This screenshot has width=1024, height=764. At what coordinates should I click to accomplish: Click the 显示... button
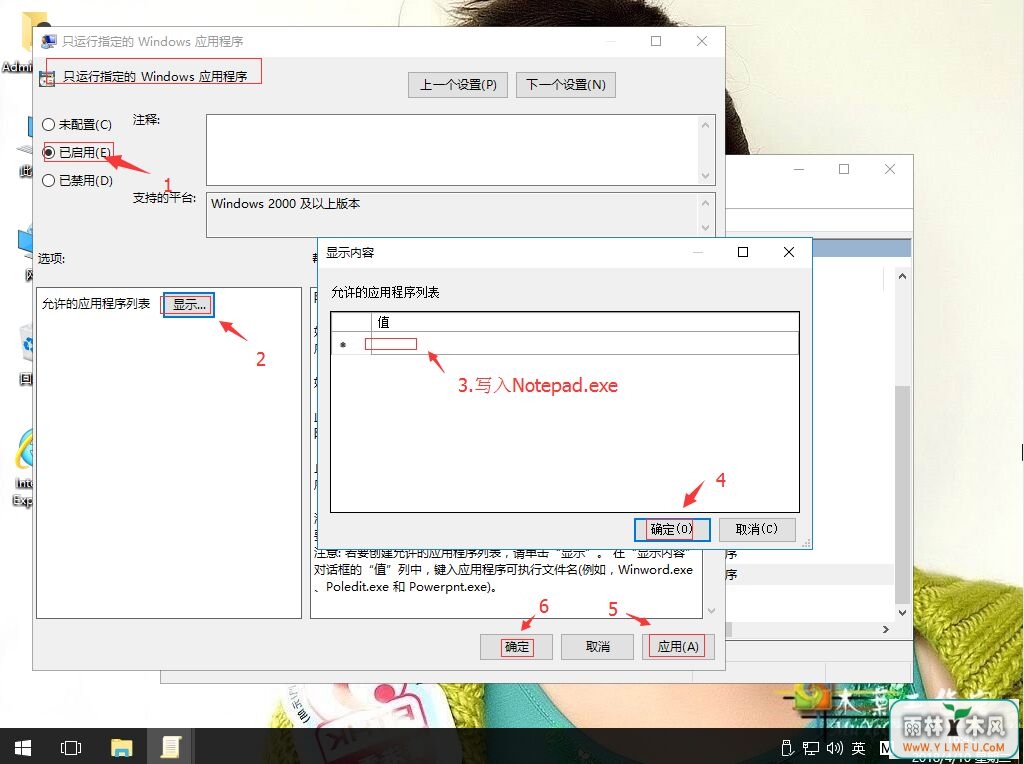pyautogui.click(x=189, y=305)
